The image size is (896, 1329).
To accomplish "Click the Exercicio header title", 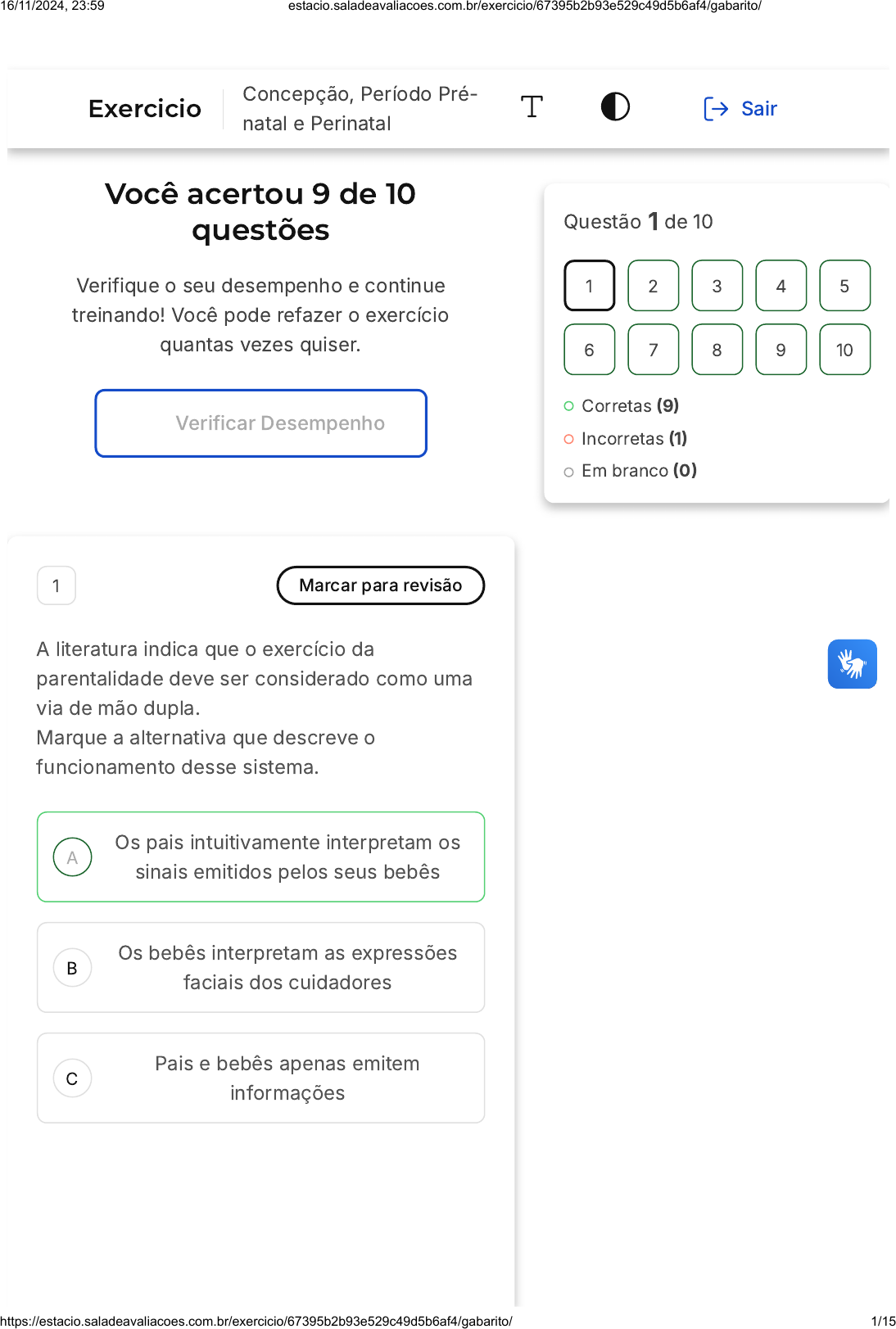I will tap(145, 109).
